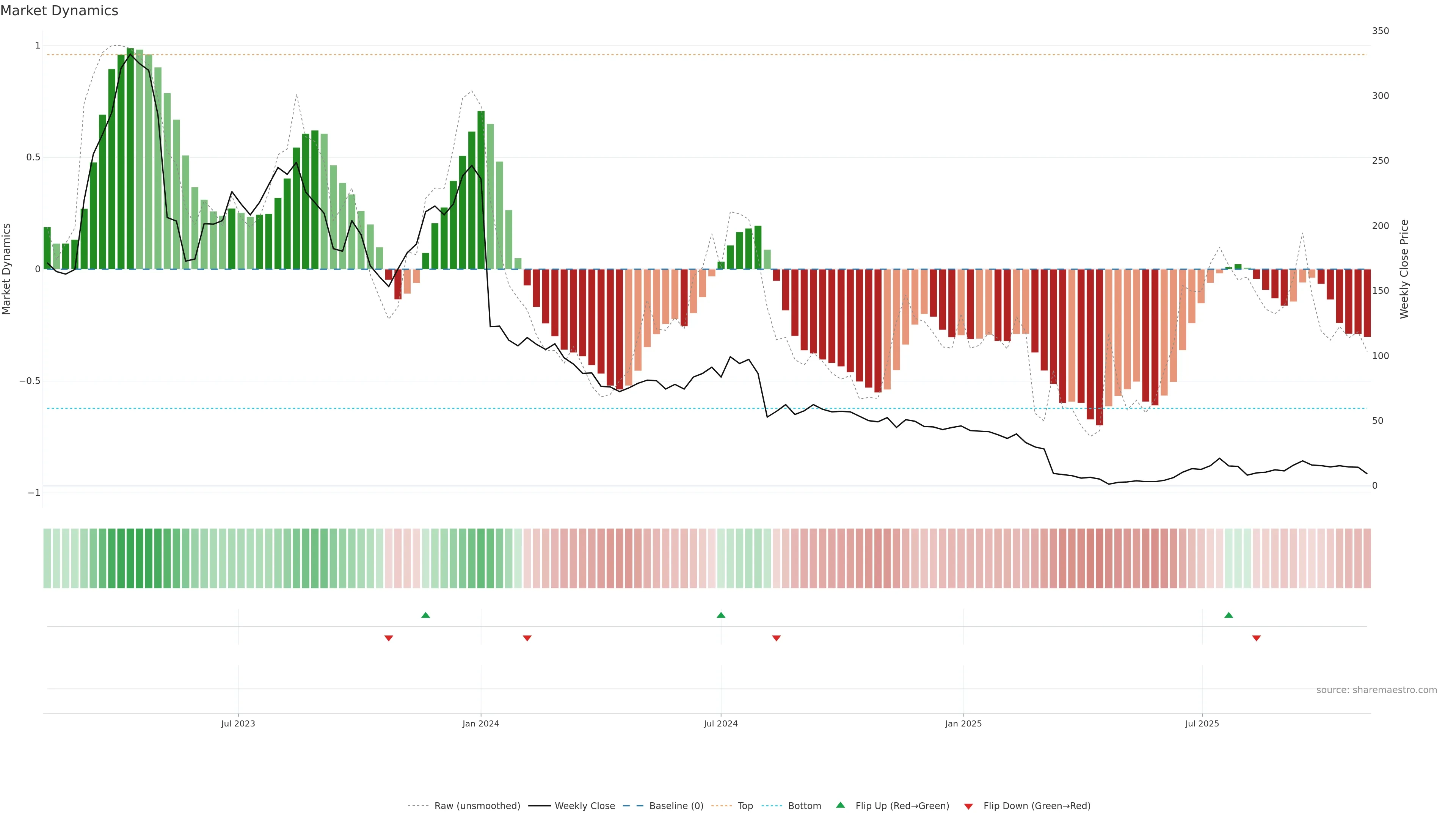The image size is (1456, 819).
Task: Click the Flip Up legend triangle icon
Action: pos(841,805)
